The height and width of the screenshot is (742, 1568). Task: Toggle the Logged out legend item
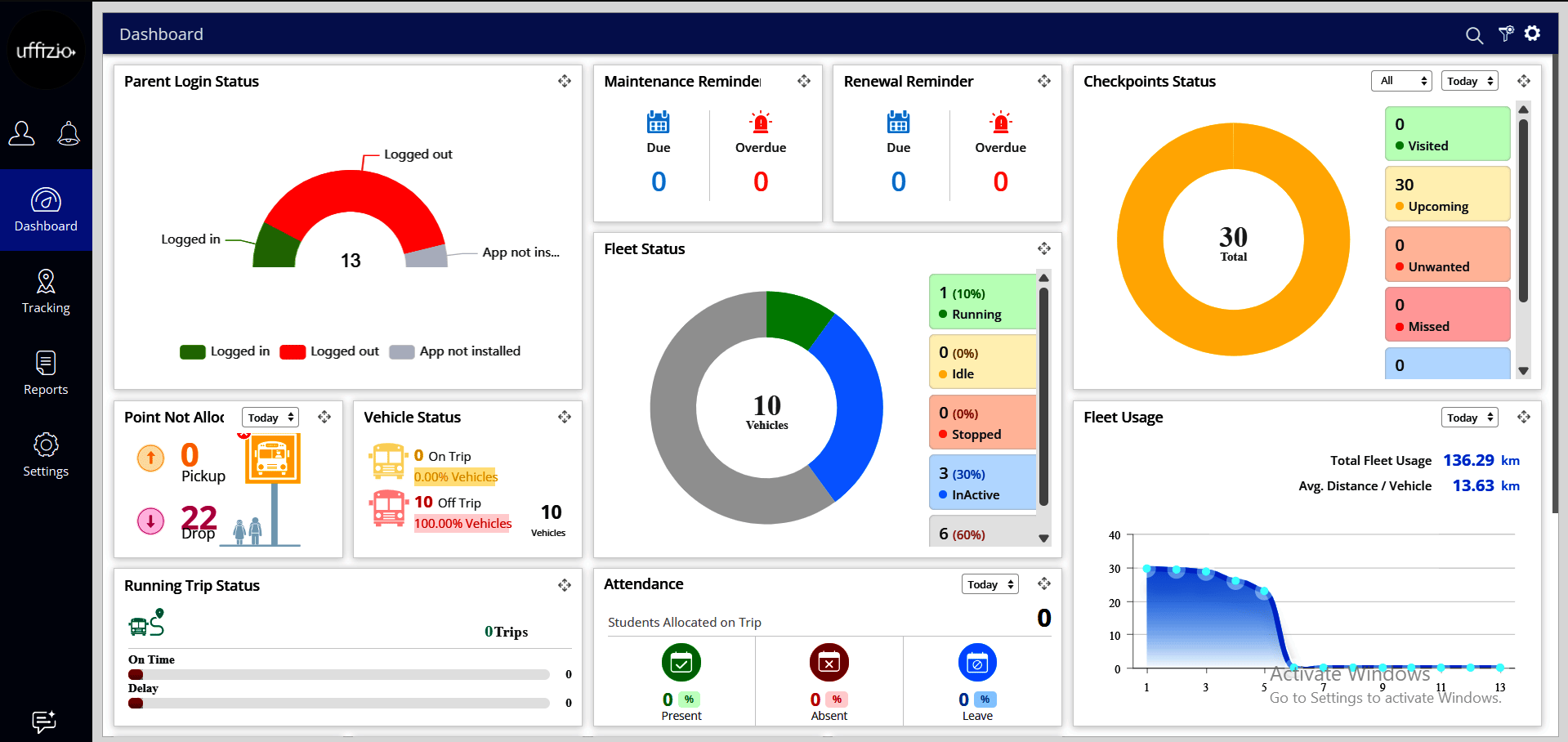[329, 351]
